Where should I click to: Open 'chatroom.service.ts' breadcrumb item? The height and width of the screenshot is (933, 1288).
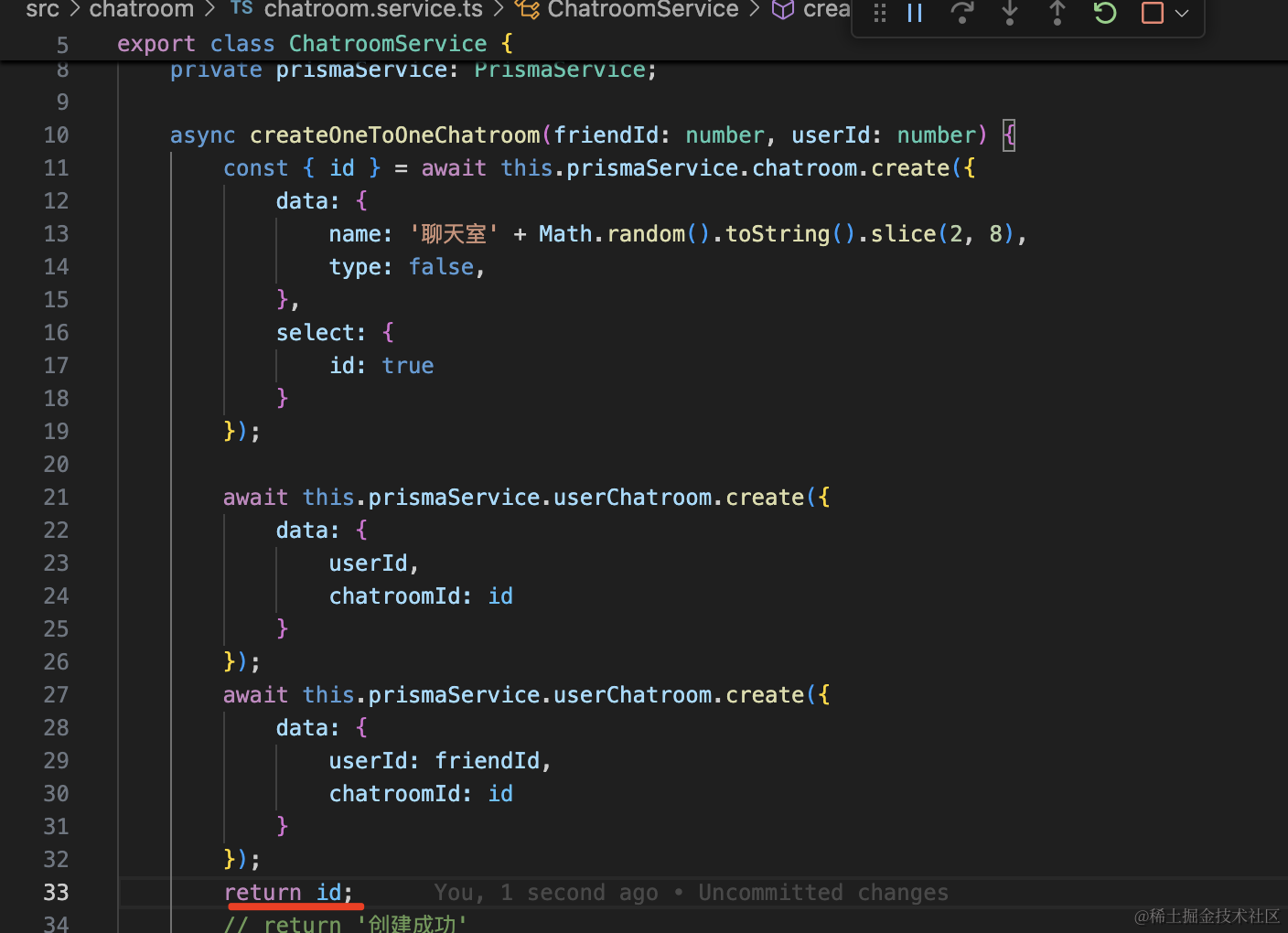pyautogui.click(x=372, y=10)
